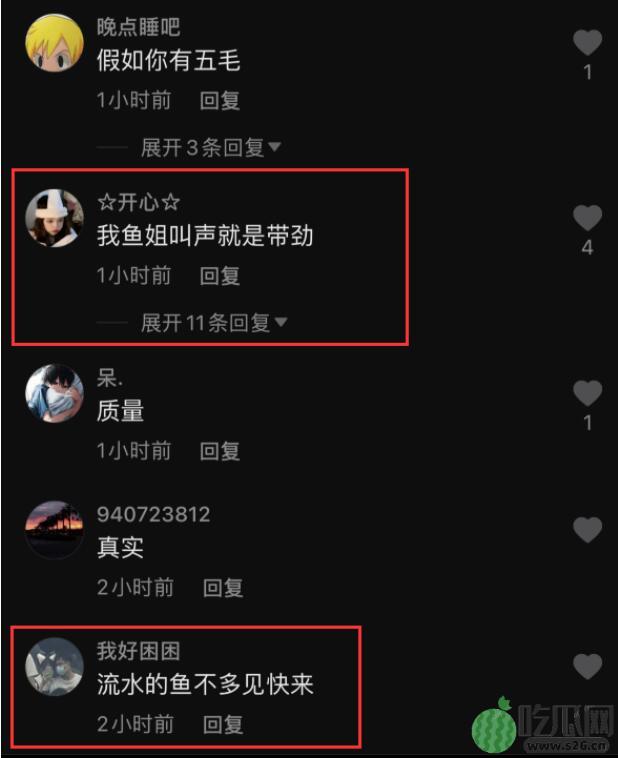The width and height of the screenshot is (618, 758).
Task: Reply to the 假如你有五毛 comment
Action: click(220, 101)
